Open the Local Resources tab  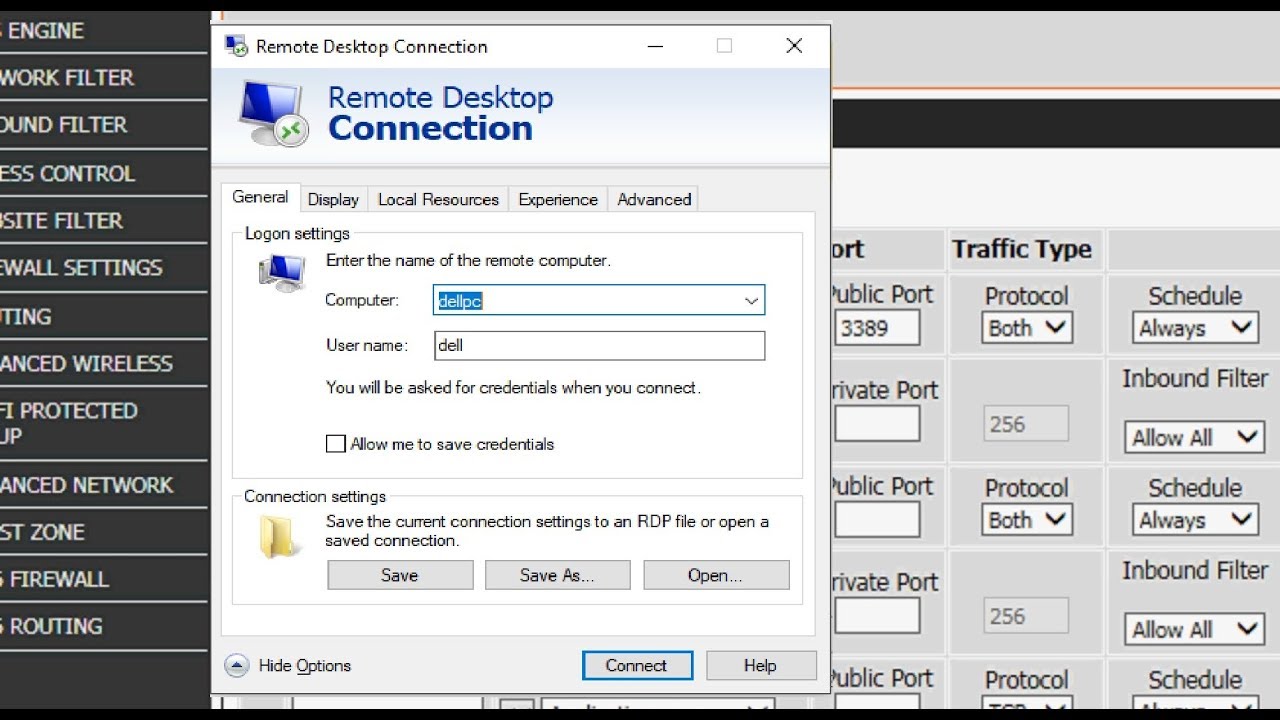[438, 199]
